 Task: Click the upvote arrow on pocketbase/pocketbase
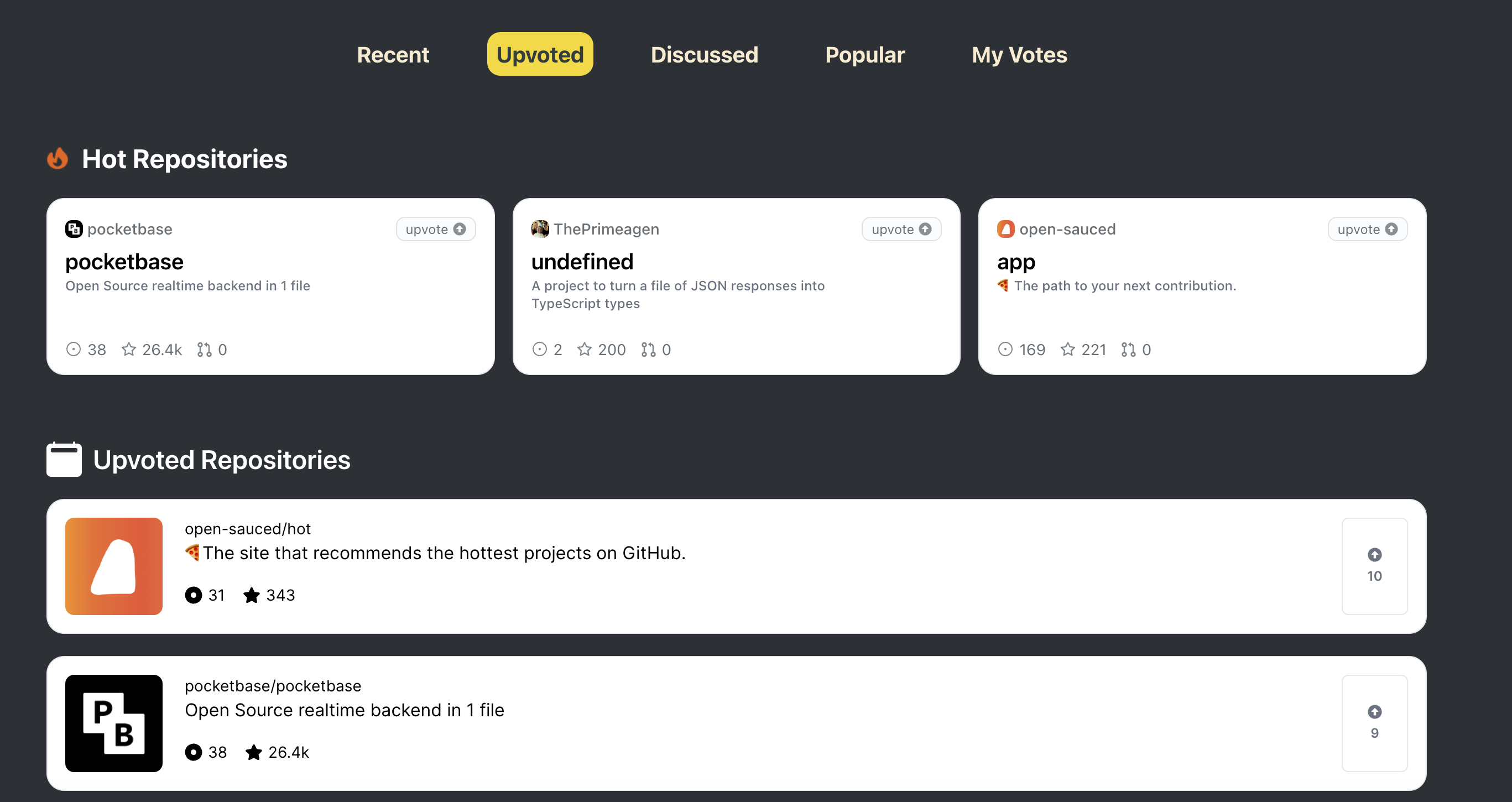[1375, 713]
